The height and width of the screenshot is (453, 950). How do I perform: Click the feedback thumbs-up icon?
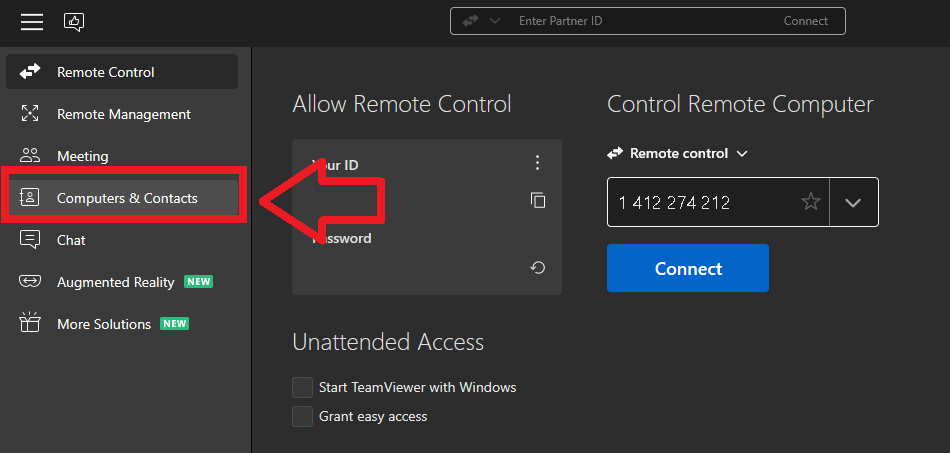coord(74,22)
